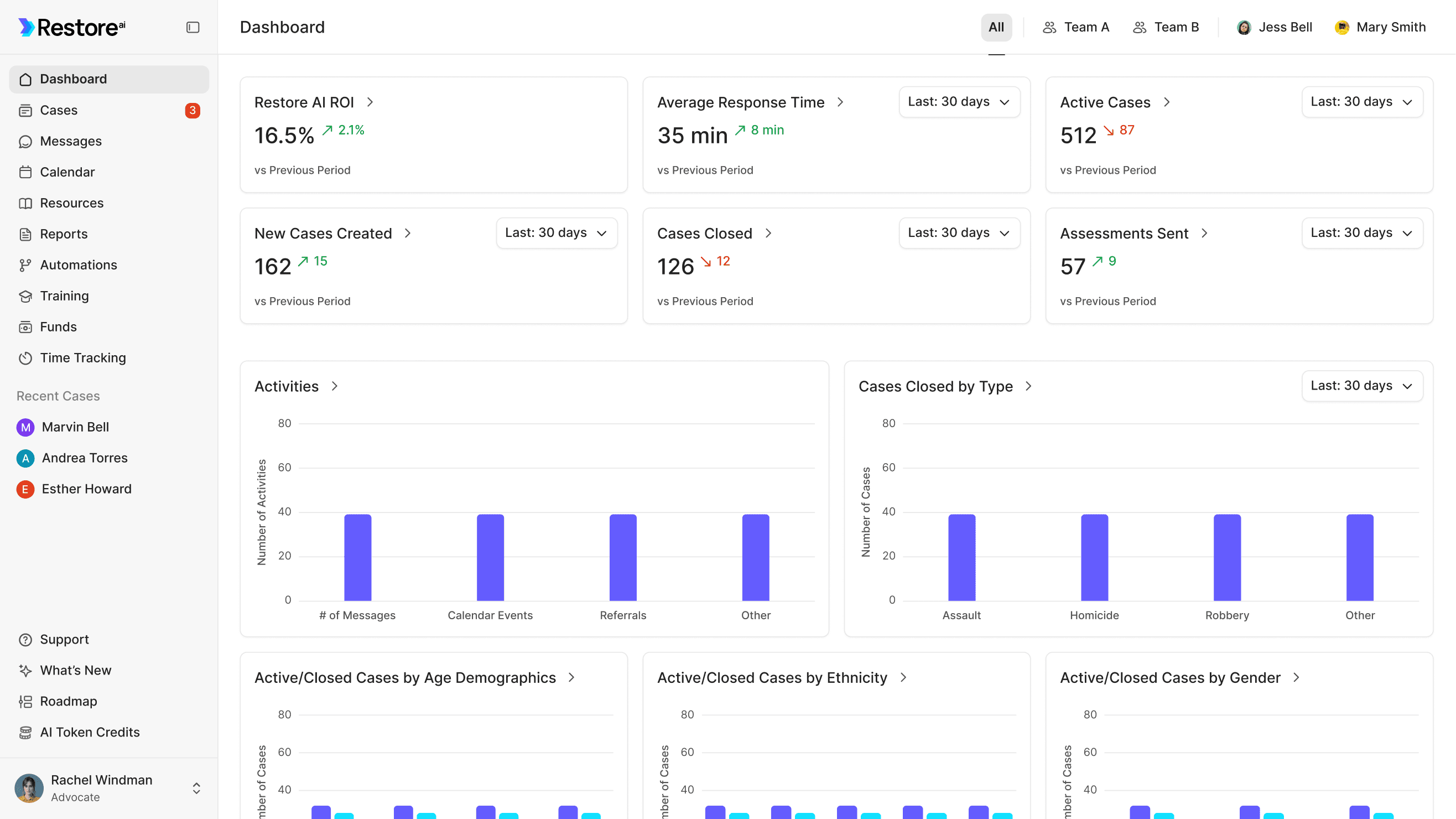The width and height of the screenshot is (1456, 819).
Task: Open New Cases Created period dropdown
Action: pos(556,233)
